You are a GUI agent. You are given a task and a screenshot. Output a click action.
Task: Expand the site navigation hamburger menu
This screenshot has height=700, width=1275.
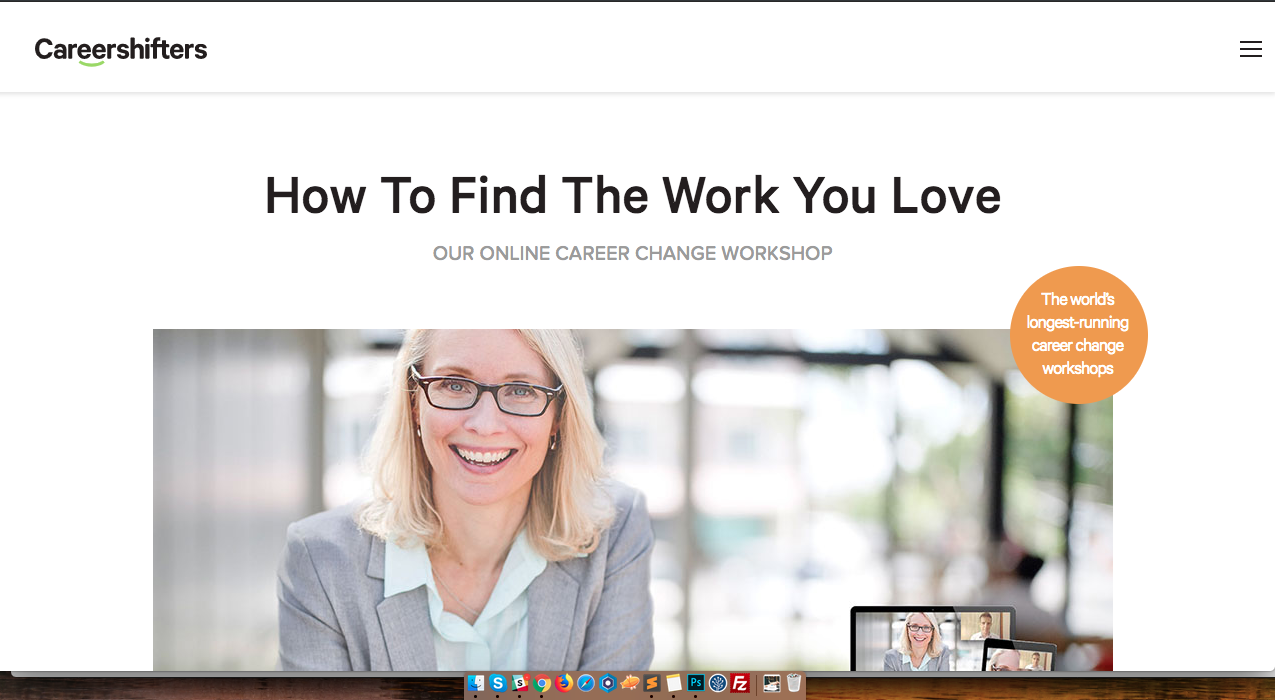pos(1250,47)
